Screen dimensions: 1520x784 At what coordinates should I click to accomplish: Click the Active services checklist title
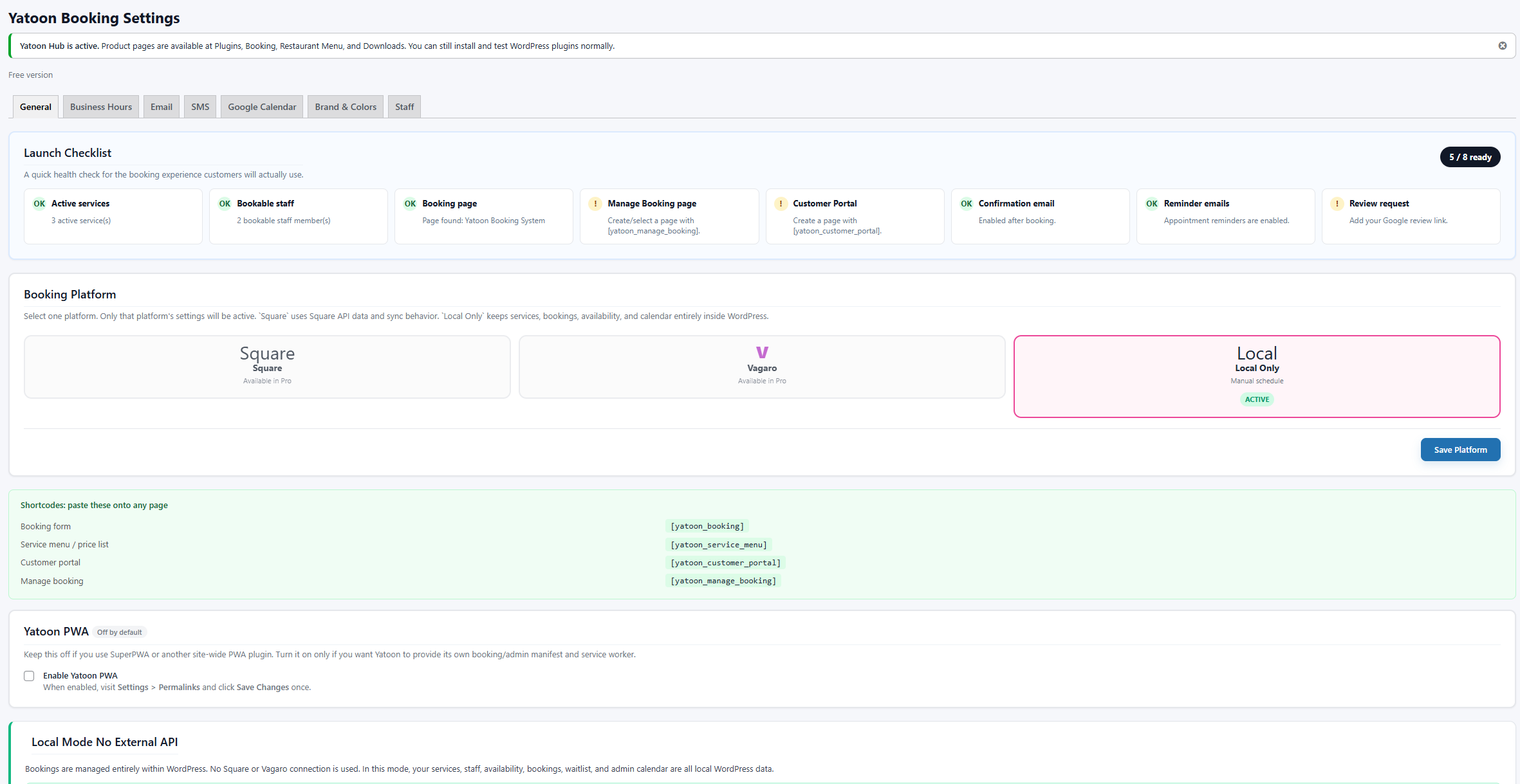[80, 203]
